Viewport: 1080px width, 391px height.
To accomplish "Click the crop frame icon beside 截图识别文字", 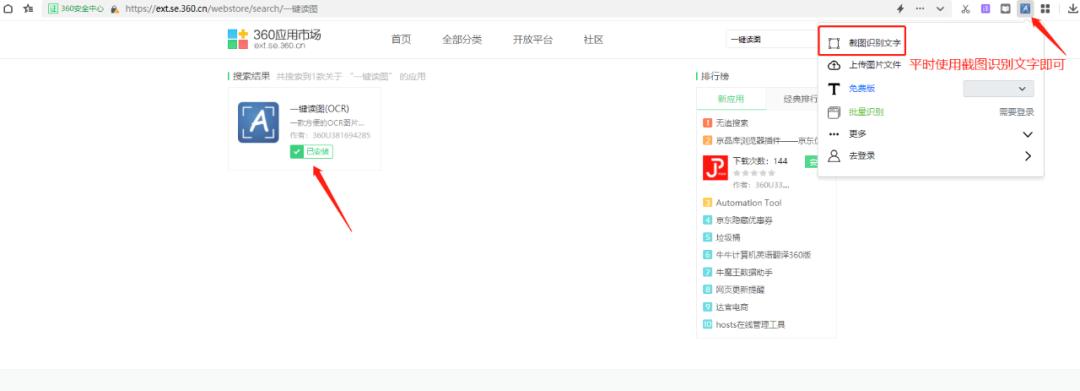I will tap(834, 43).
